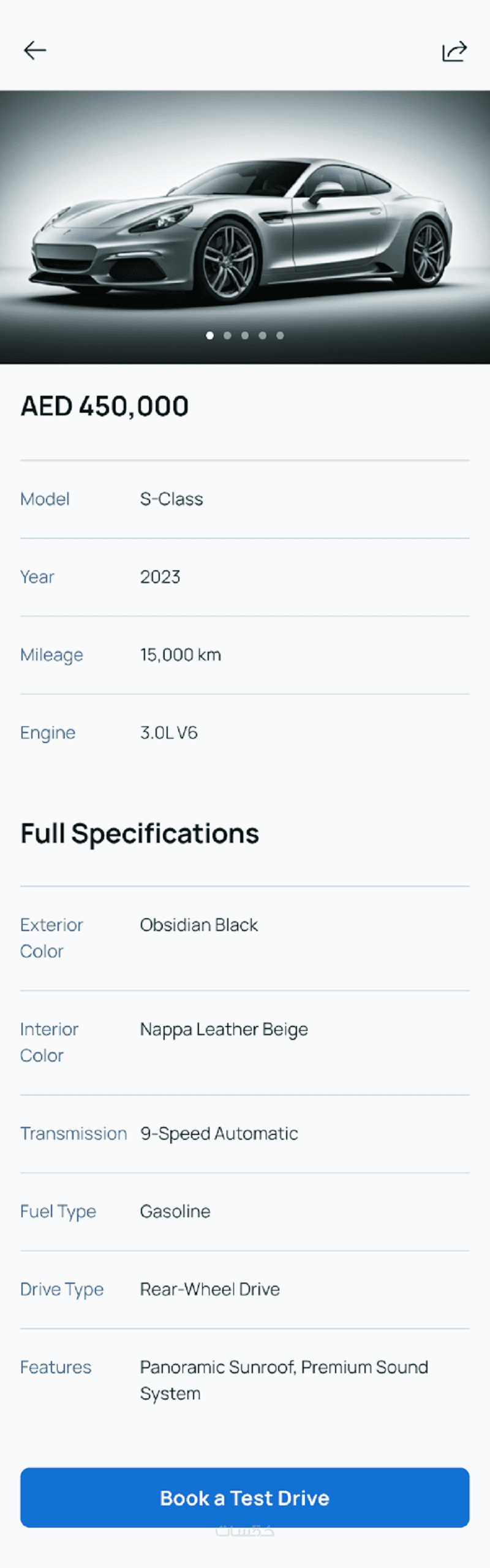Tap the Rear-Wheel Drive value
The height and width of the screenshot is (1568, 490).
click(x=210, y=1289)
